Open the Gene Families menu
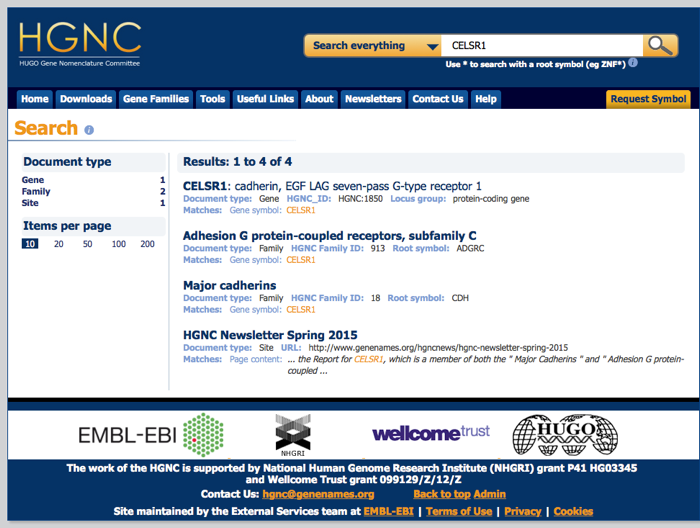Image resolution: width=700 pixels, height=528 pixels. point(155,99)
